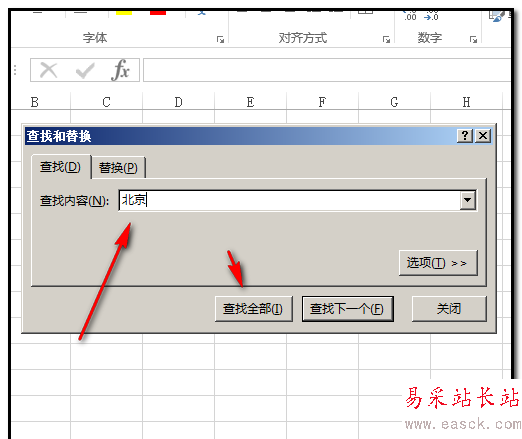Click the formula bar cancel X icon
Screen dimensions: 522x439
tap(48, 70)
